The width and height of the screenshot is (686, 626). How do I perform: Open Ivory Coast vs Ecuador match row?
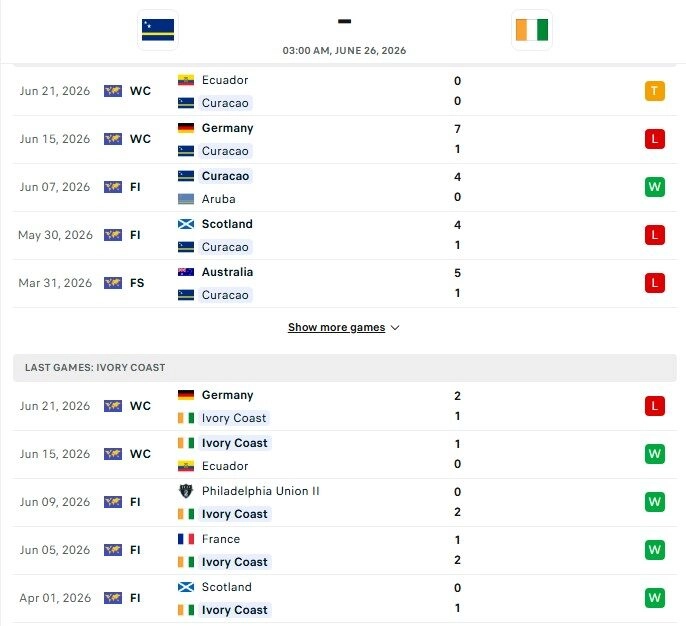click(345, 454)
